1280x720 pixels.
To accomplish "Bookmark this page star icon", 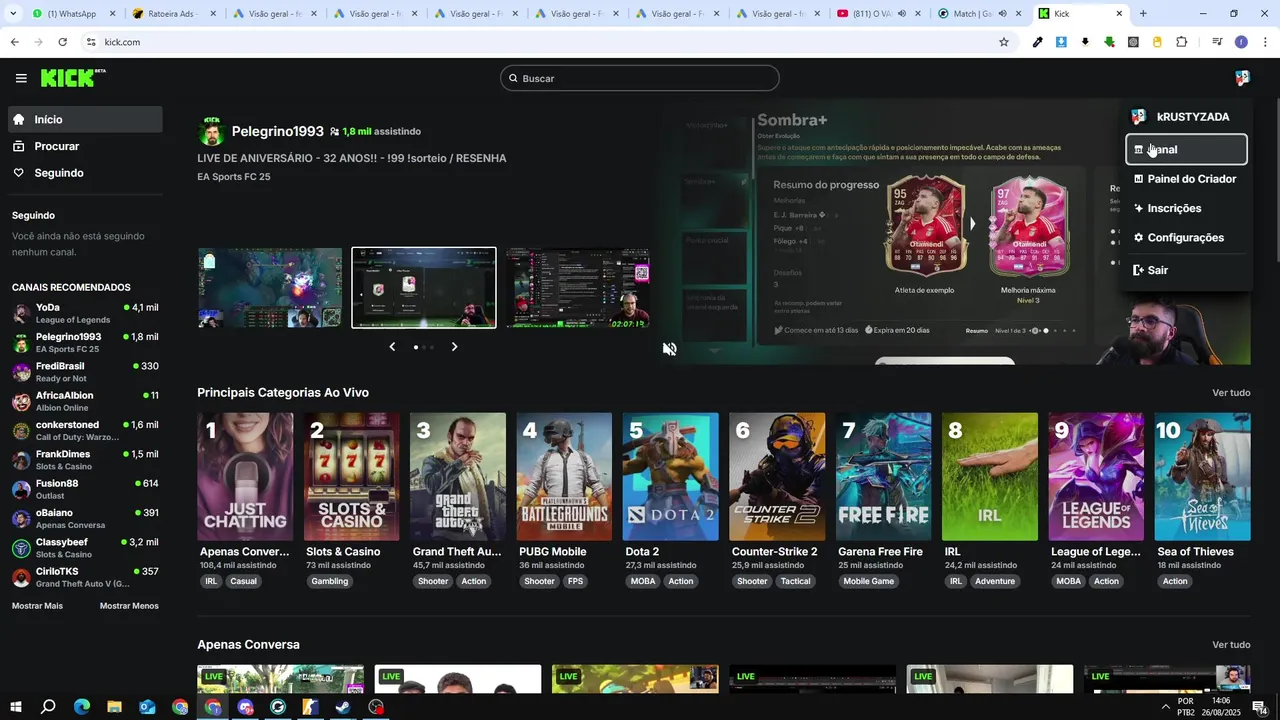I will click(x=1004, y=42).
